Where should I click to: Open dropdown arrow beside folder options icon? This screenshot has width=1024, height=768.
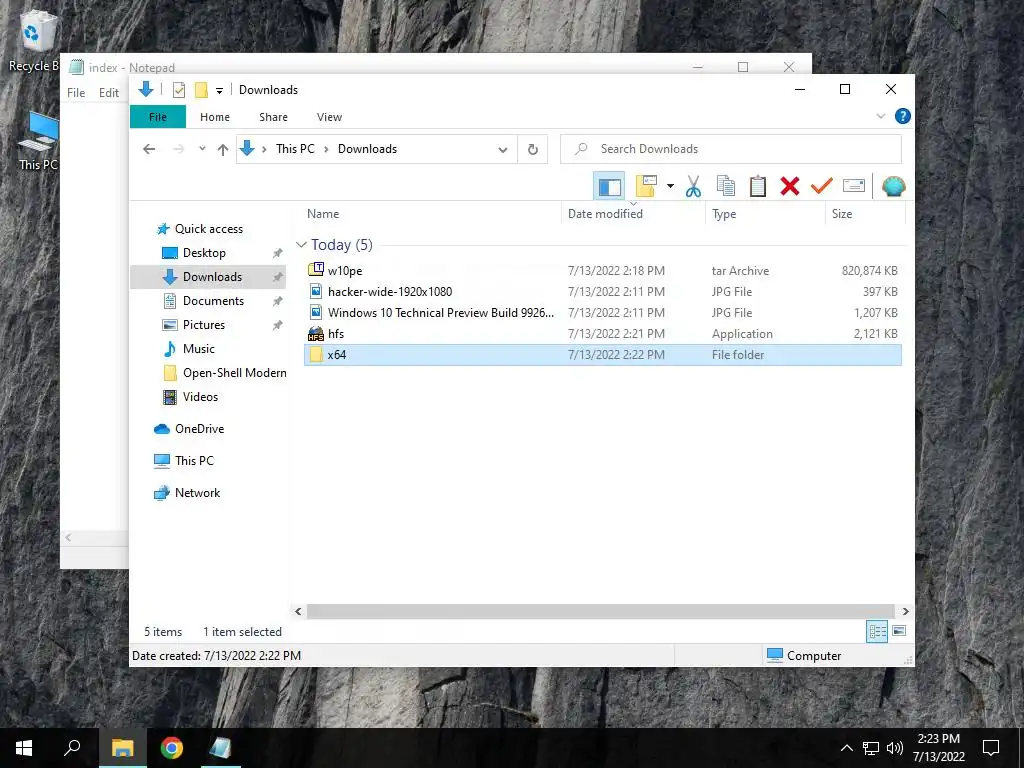(670, 187)
